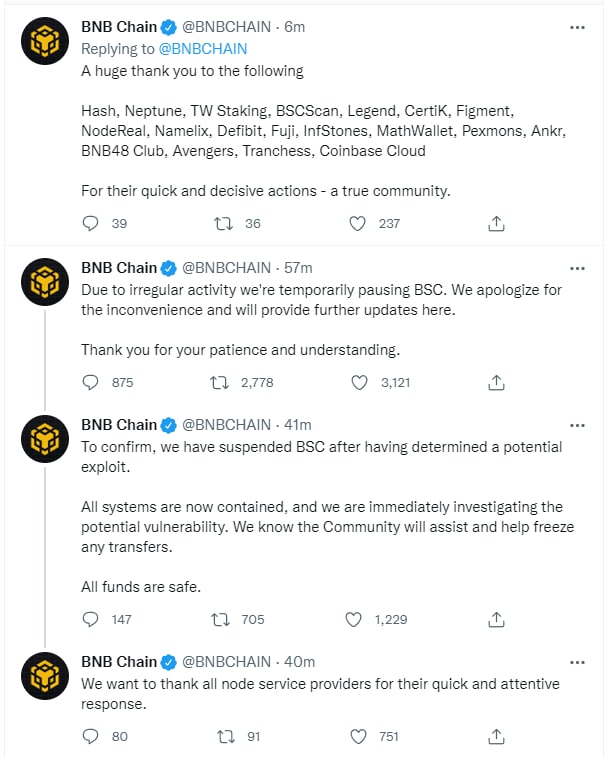
Task: Retweet the tweet with 2,778 retweets
Action: [x=216, y=382]
